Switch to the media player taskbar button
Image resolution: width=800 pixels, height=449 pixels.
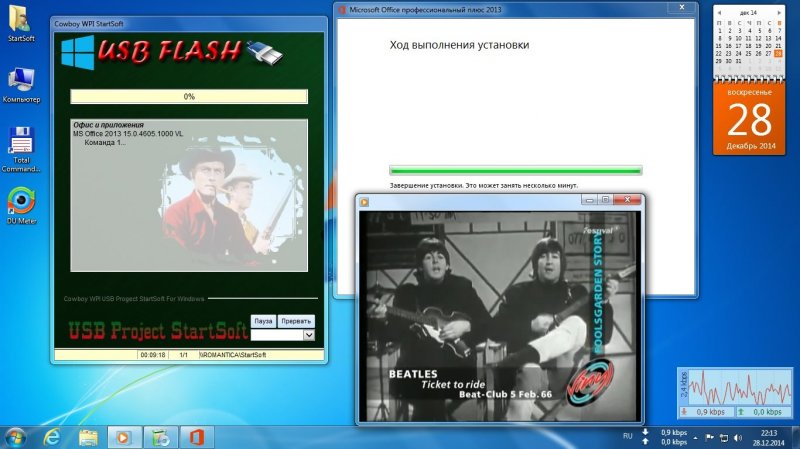coord(124,437)
